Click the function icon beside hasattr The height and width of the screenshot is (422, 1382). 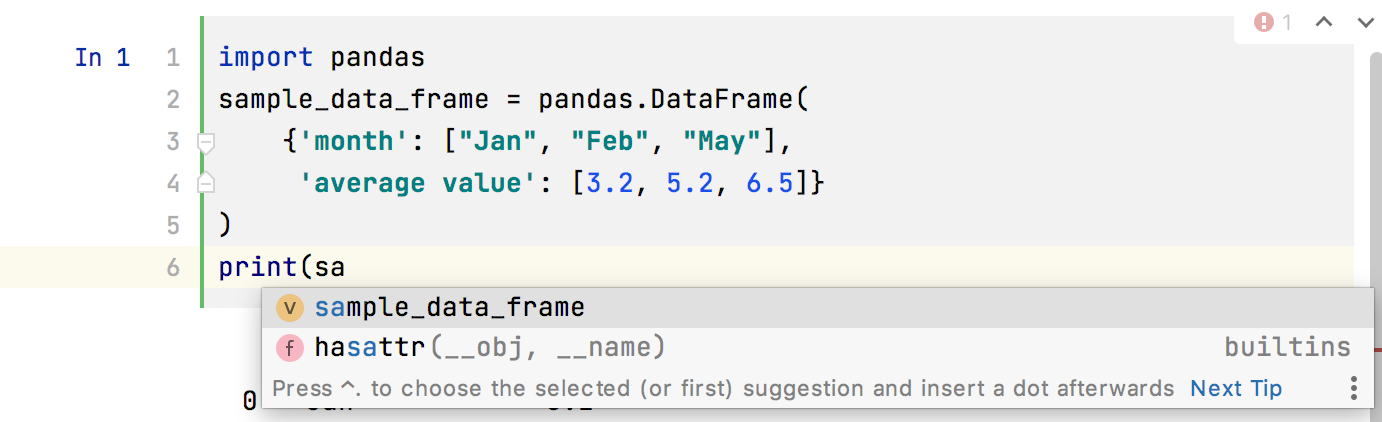coord(290,348)
